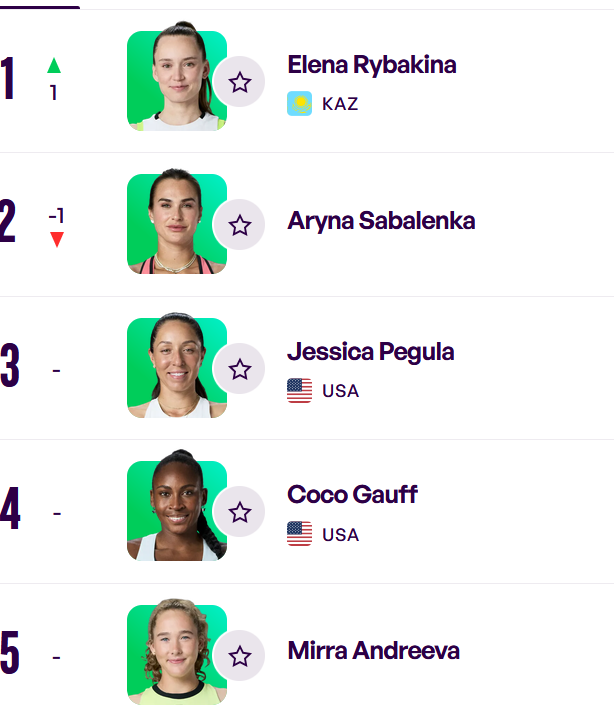
Task: Click the Kazakhstan flag icon
Action: point(299,103)
